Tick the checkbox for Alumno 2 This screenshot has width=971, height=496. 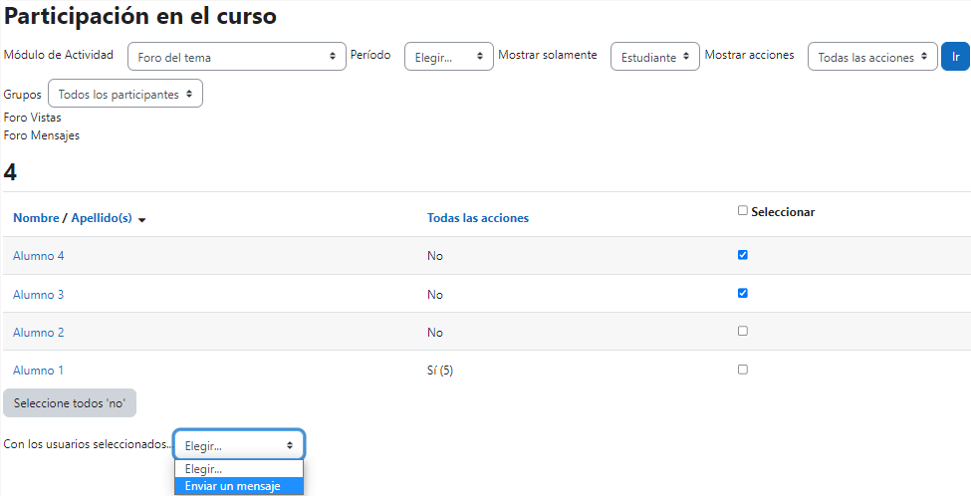(x=742, y=331)
